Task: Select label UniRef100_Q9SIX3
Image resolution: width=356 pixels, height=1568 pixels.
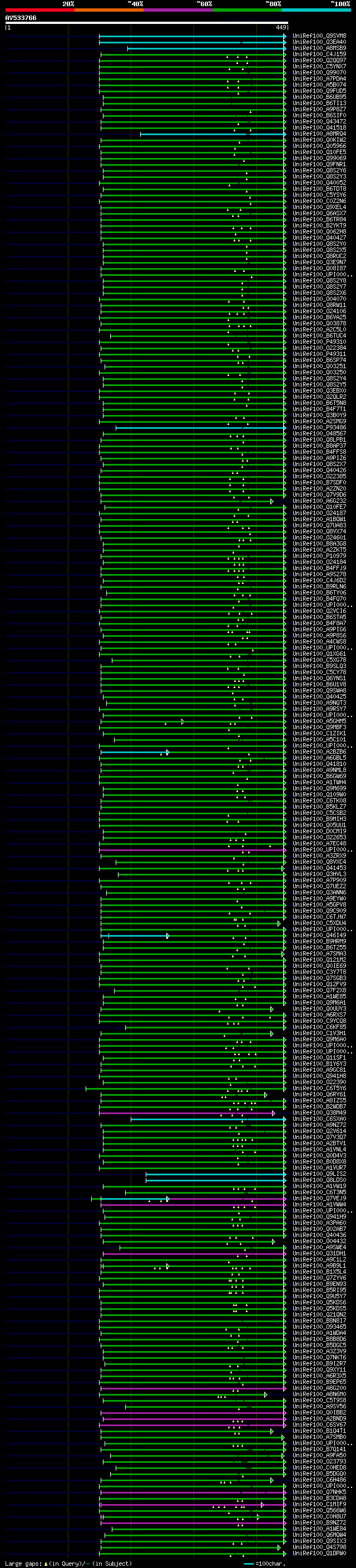Action: click(x=319, y=1541)
